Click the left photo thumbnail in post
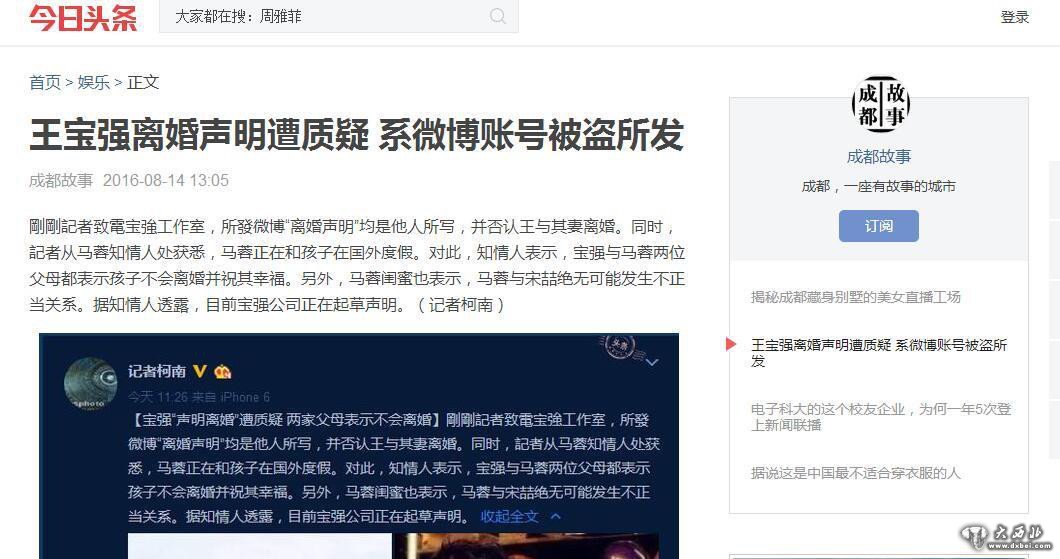This screenshot has height=559, width=1060. [260, 546]
